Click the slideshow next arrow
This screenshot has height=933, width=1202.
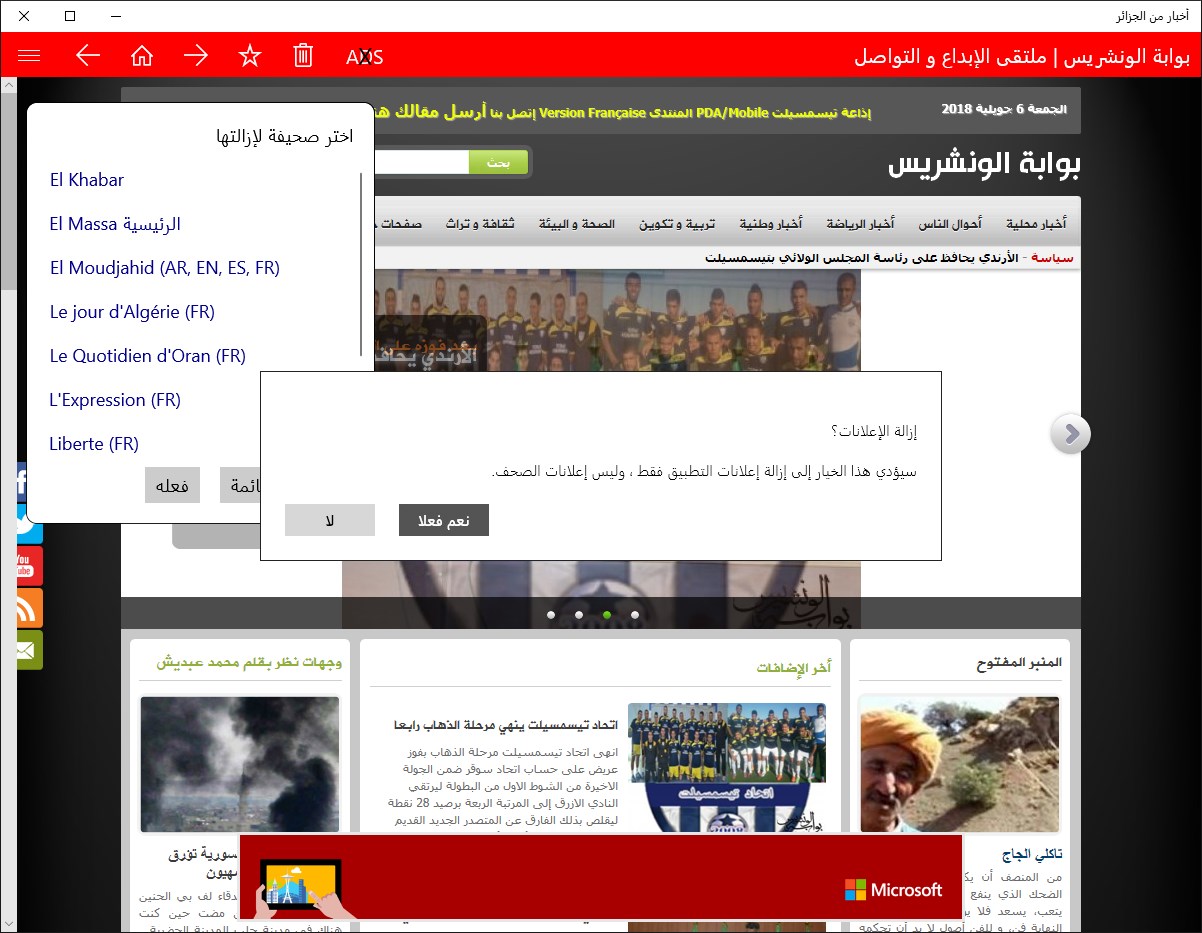coord(1071,434)
